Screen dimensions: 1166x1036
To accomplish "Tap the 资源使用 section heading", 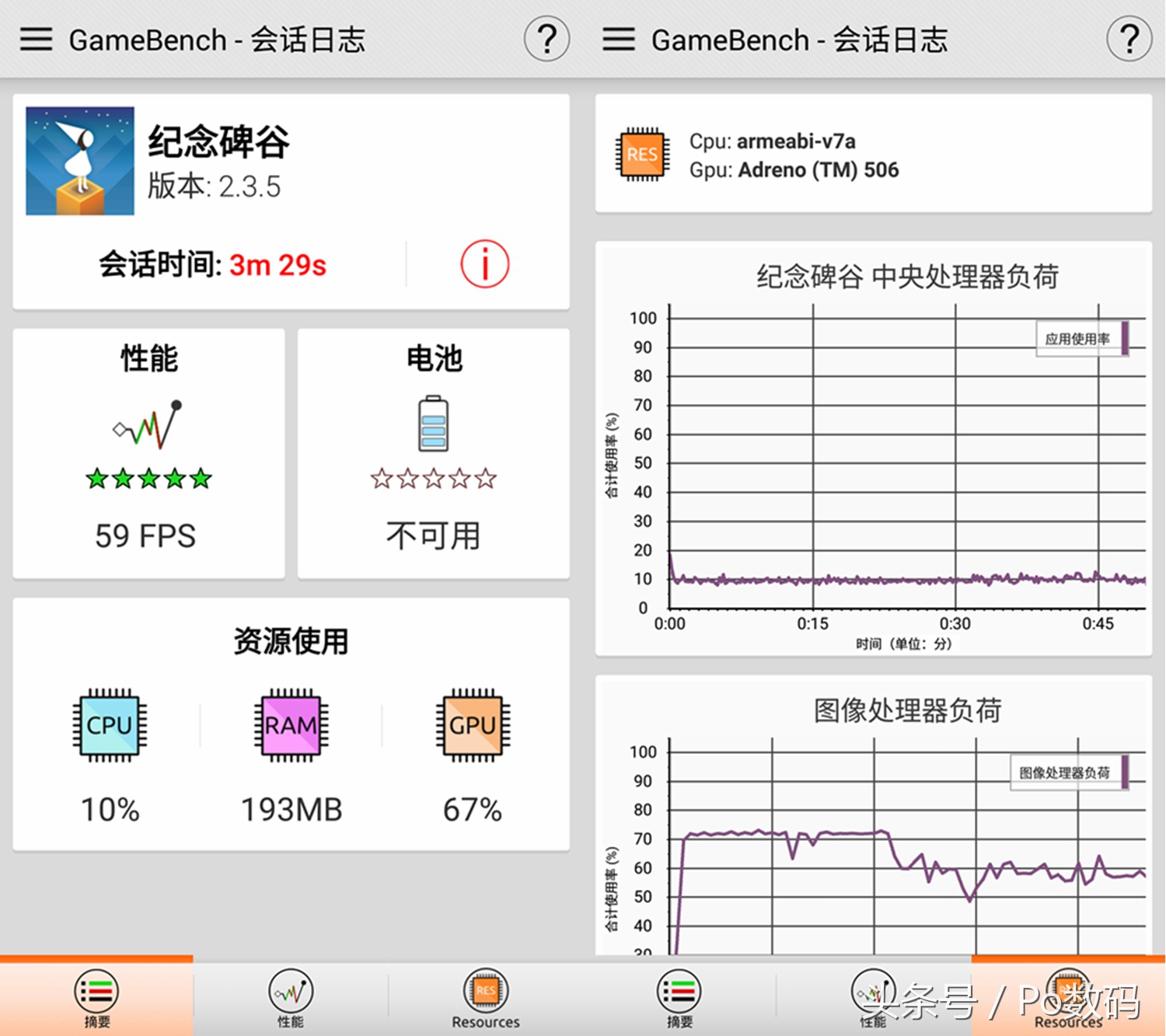I will [291, 641].
